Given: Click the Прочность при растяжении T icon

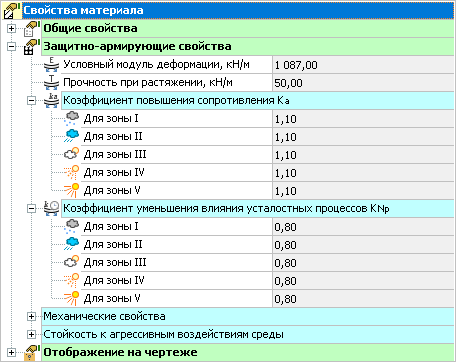Looking at the screenshot, I should [x=52, y=83].
